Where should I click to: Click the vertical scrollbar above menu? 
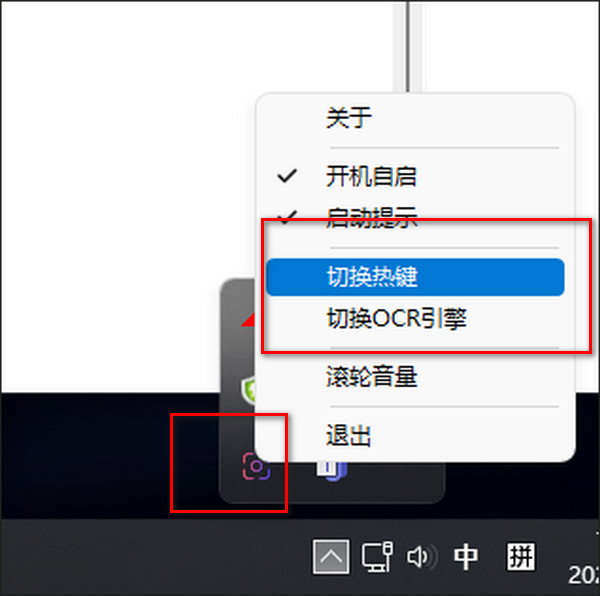click(x=408, y=46)
